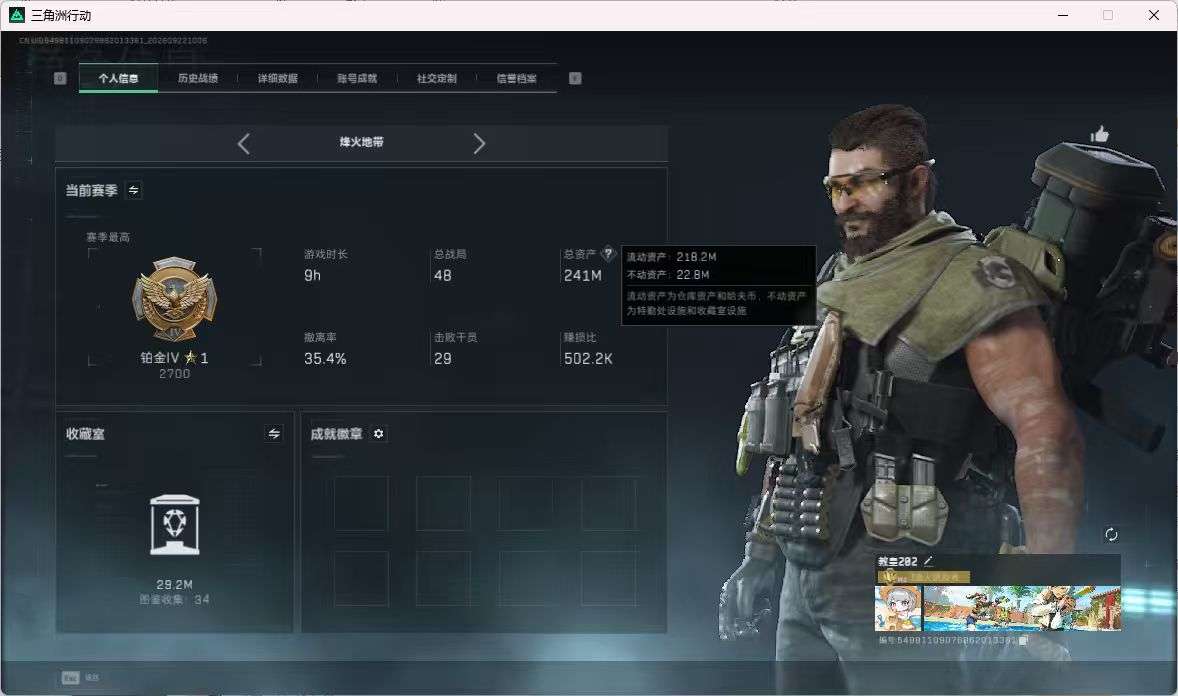Screen dimensions: 1178x696
Task: Click the golden title badge under nickname
Action: pyautogui.click(x=924, y=576)
